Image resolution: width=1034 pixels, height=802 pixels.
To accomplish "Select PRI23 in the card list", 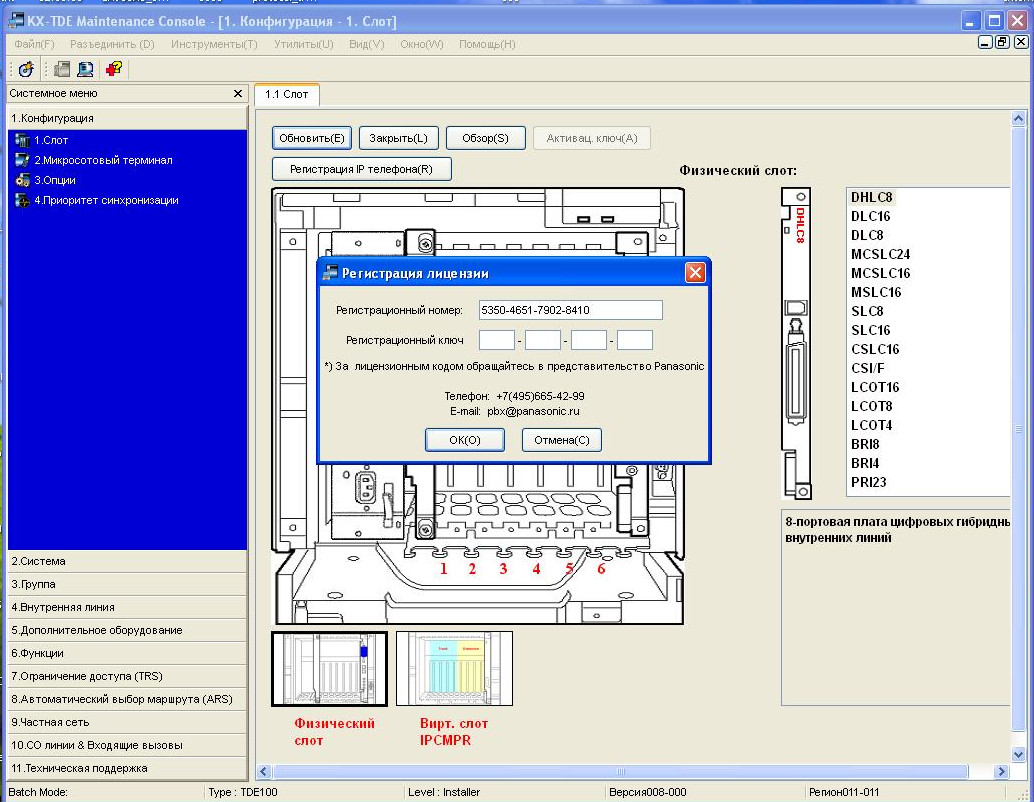I will 868,482.
